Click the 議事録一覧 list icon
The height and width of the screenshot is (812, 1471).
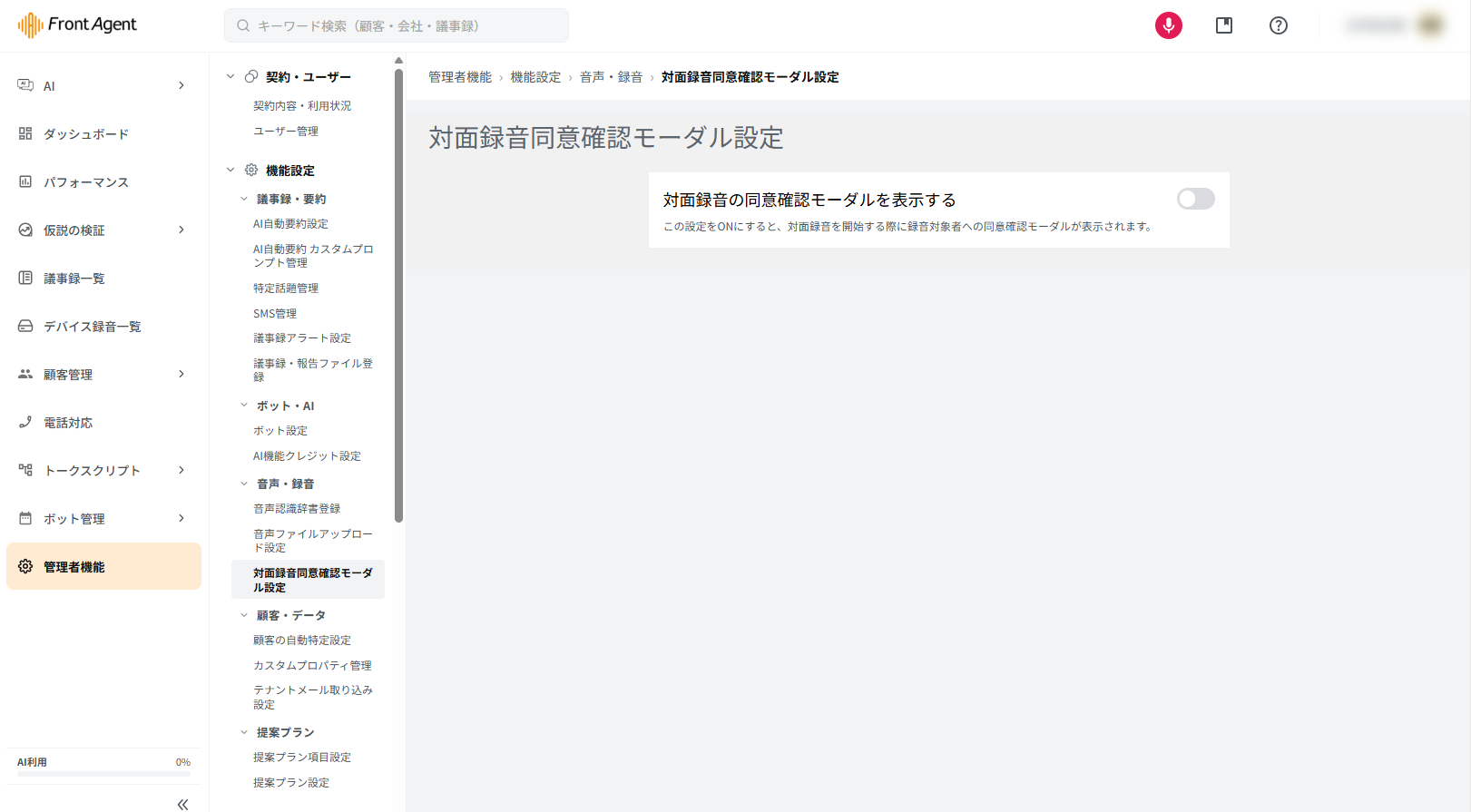tap(25, 278)
